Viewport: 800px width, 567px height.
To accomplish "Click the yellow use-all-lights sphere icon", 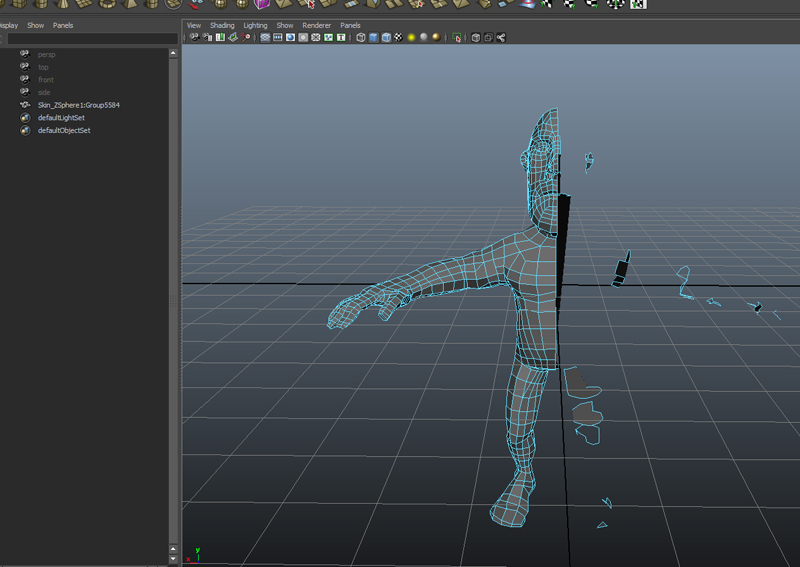I will pyautogui.click(x=411, y=38).
